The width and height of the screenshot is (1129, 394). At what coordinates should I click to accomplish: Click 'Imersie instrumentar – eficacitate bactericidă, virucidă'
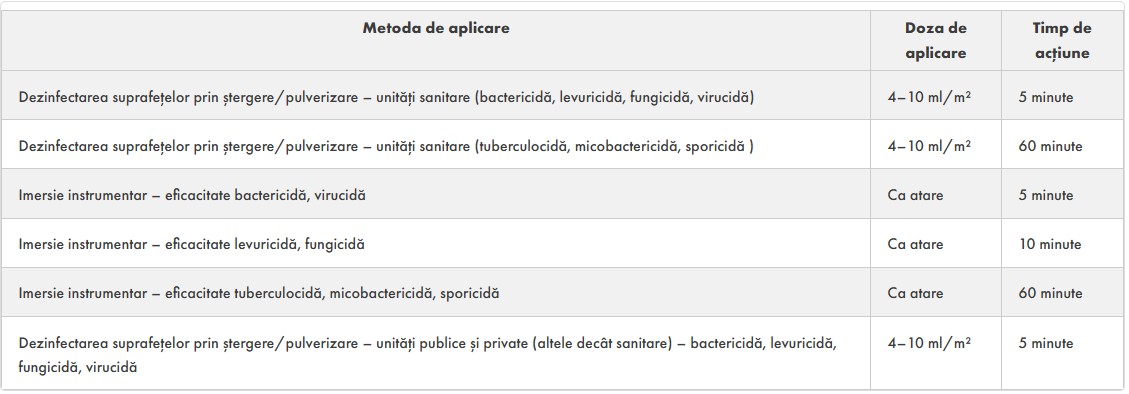[x=192, y=195]
